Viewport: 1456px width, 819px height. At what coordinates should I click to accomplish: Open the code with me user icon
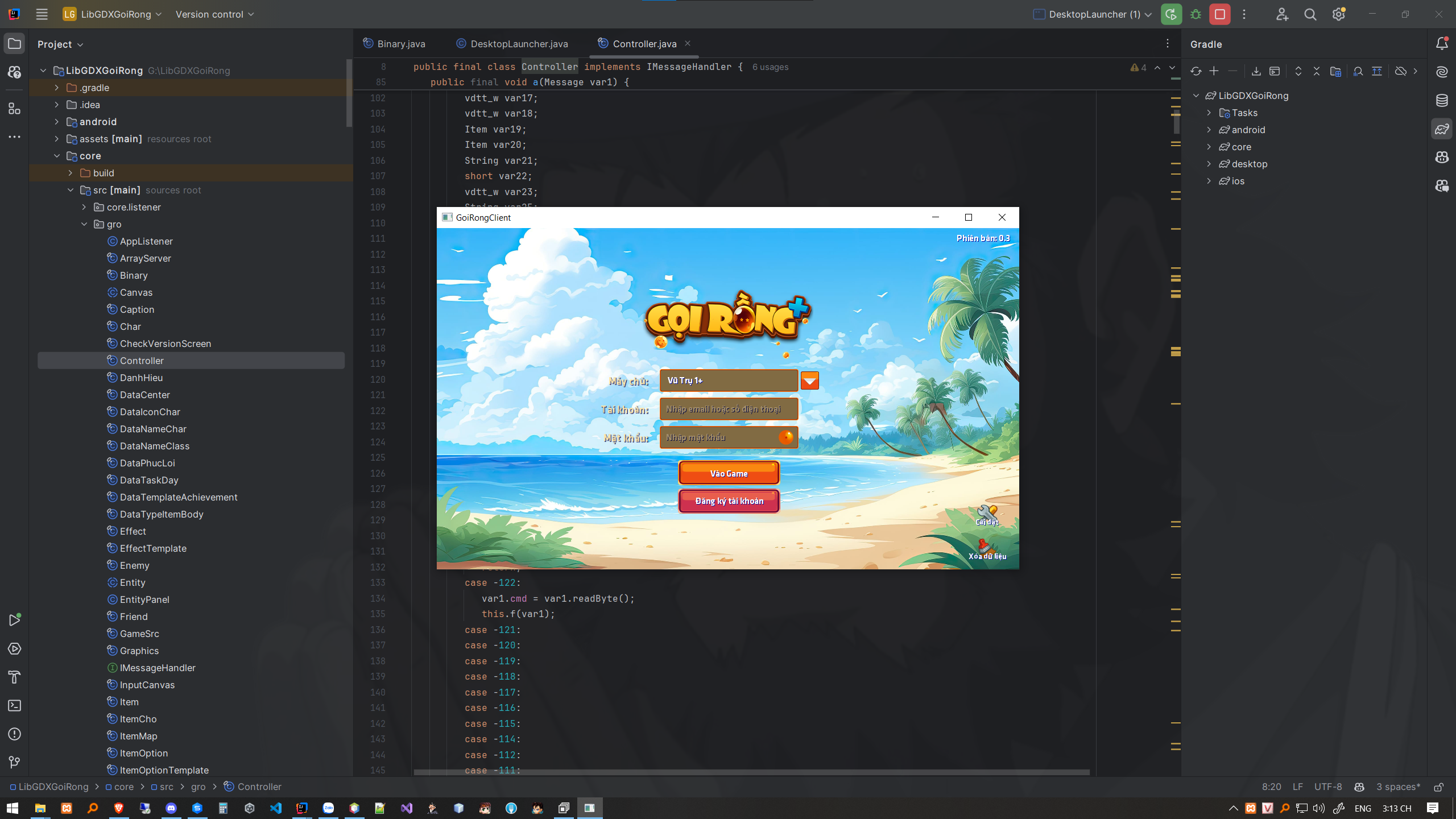[x=1282, y=14]
